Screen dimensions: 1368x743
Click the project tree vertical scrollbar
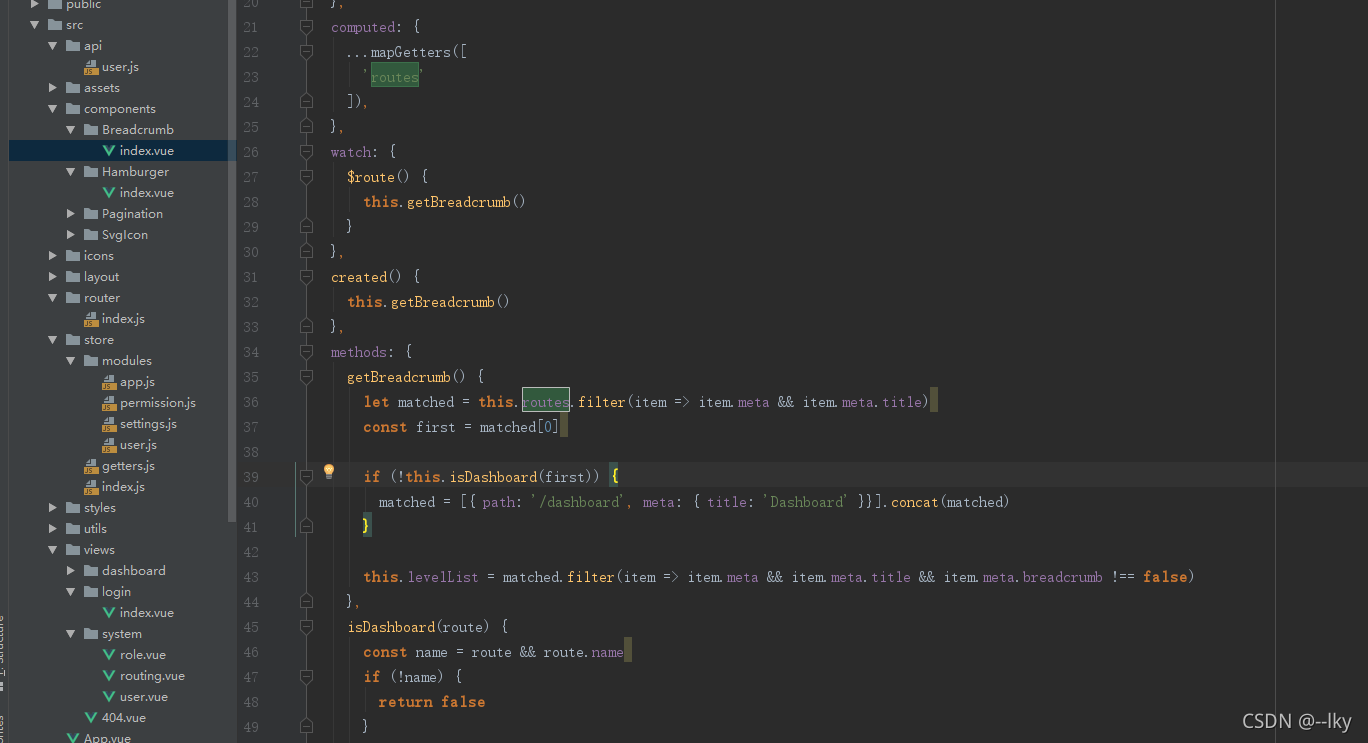tap(232, 260)
